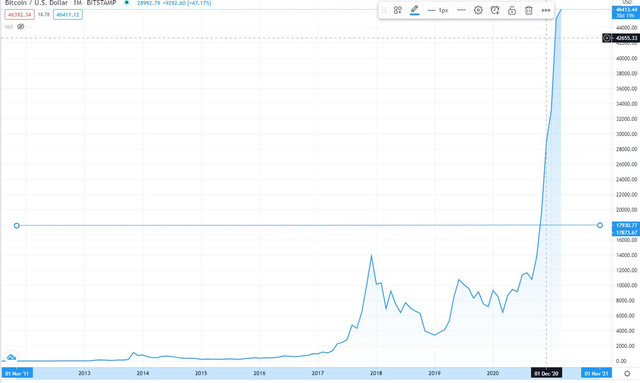Select the horizontal line left anchor point
Viewport: 640px width, 383px height.
pos(17,225)
